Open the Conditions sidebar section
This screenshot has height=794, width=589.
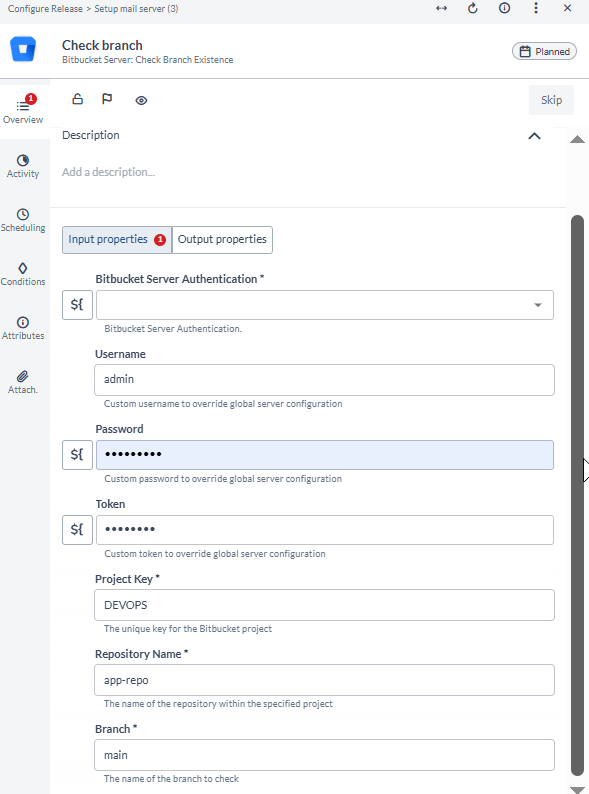[x=23, y=274]
